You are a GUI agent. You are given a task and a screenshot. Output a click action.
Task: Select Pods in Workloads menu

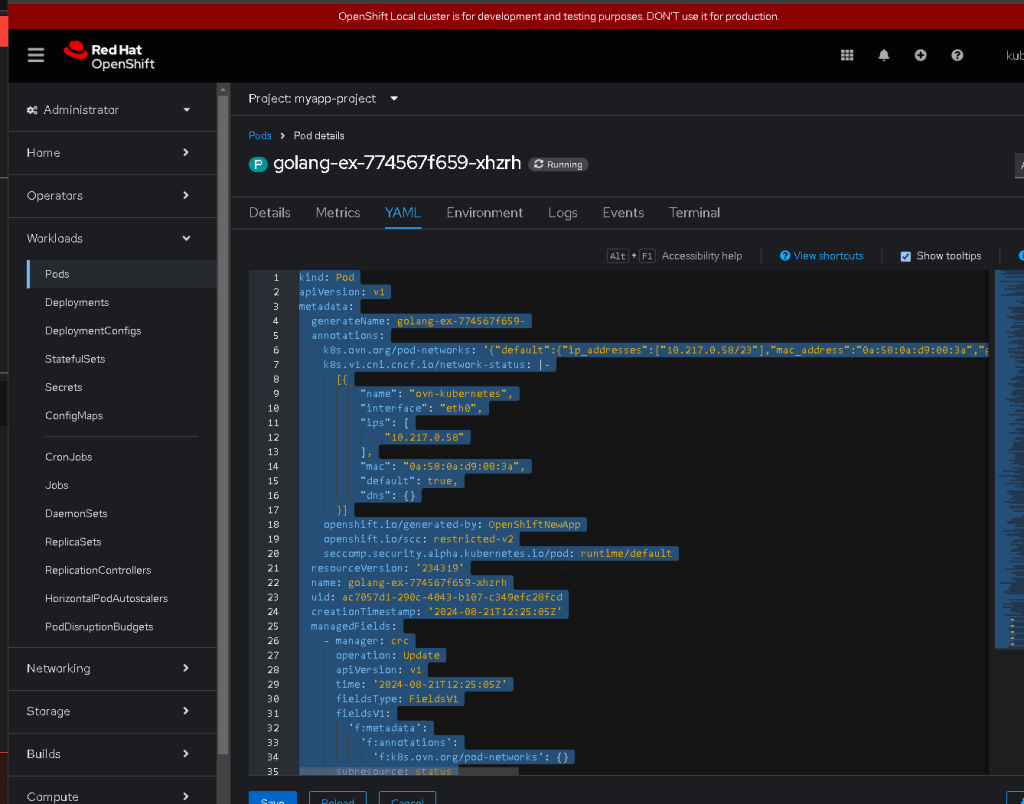pyautogui.click(x=122, y=274)
